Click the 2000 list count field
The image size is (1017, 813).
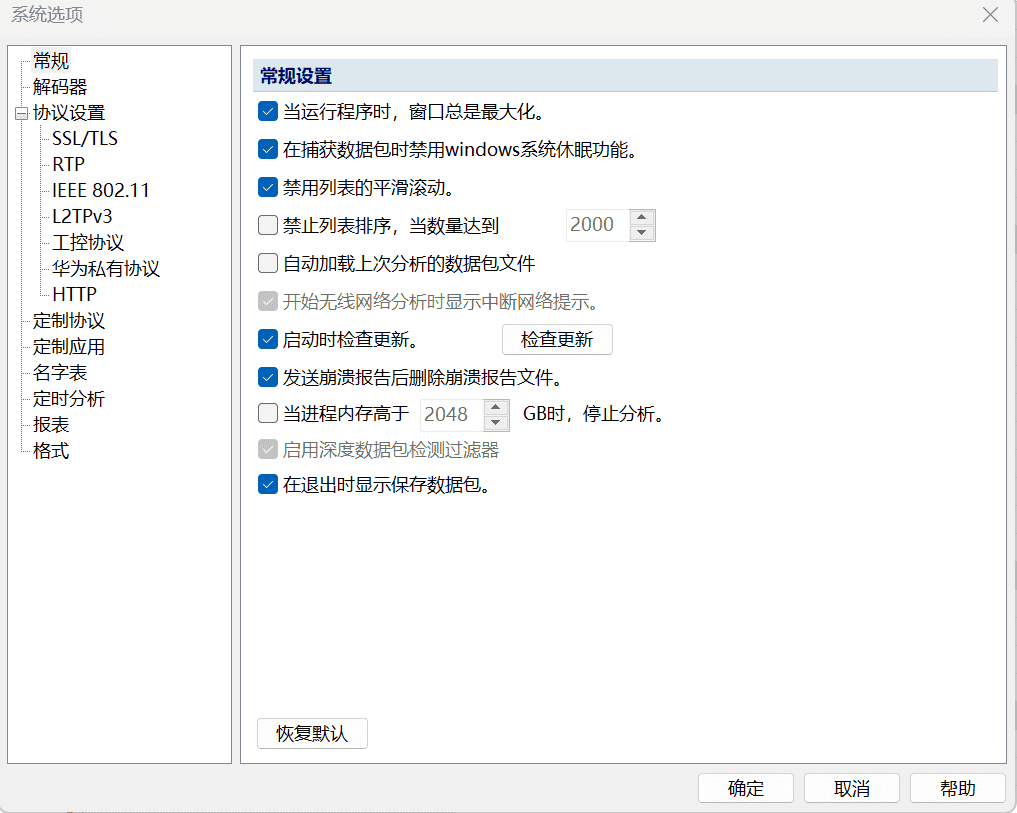point(596,225)
